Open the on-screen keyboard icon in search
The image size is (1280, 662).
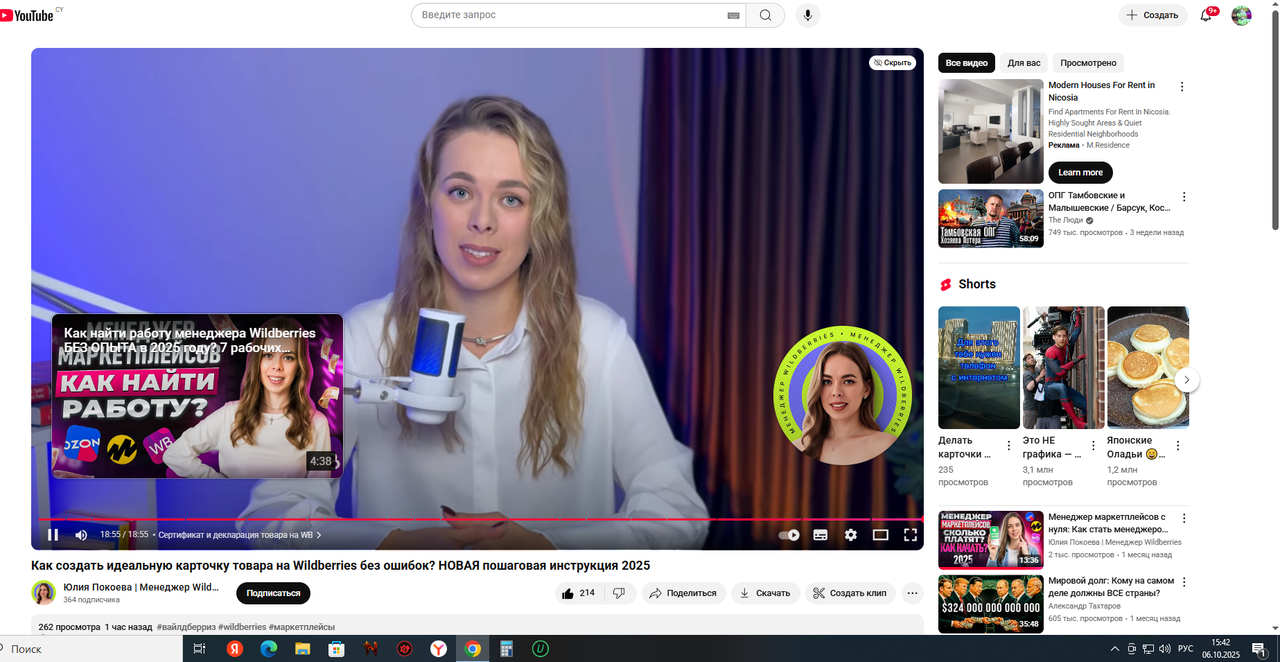(733, 15)
